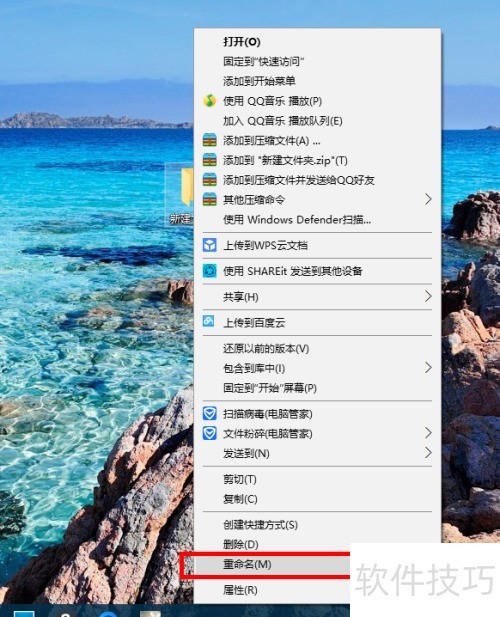
Task: Choose 扫描病毒(电脑管家)
Action: (x=317, y=414)
